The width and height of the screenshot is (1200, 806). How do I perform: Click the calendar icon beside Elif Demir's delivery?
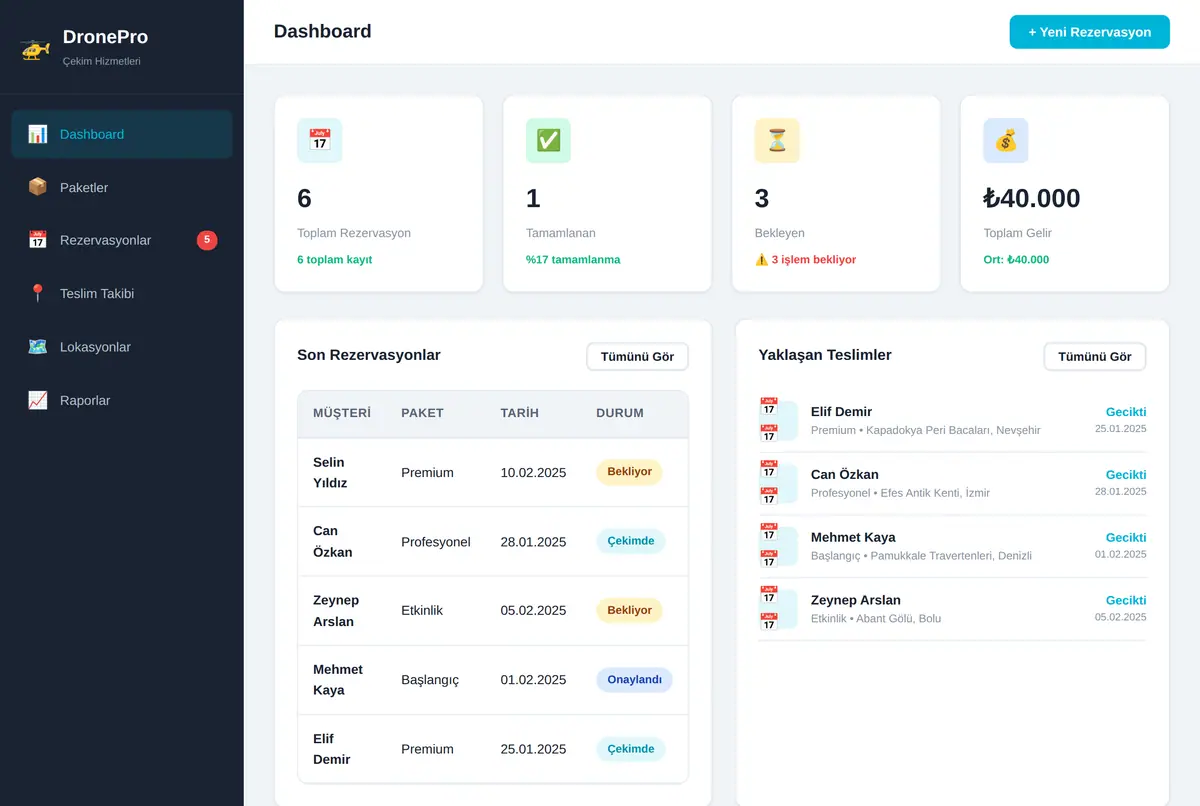[778, 420]
